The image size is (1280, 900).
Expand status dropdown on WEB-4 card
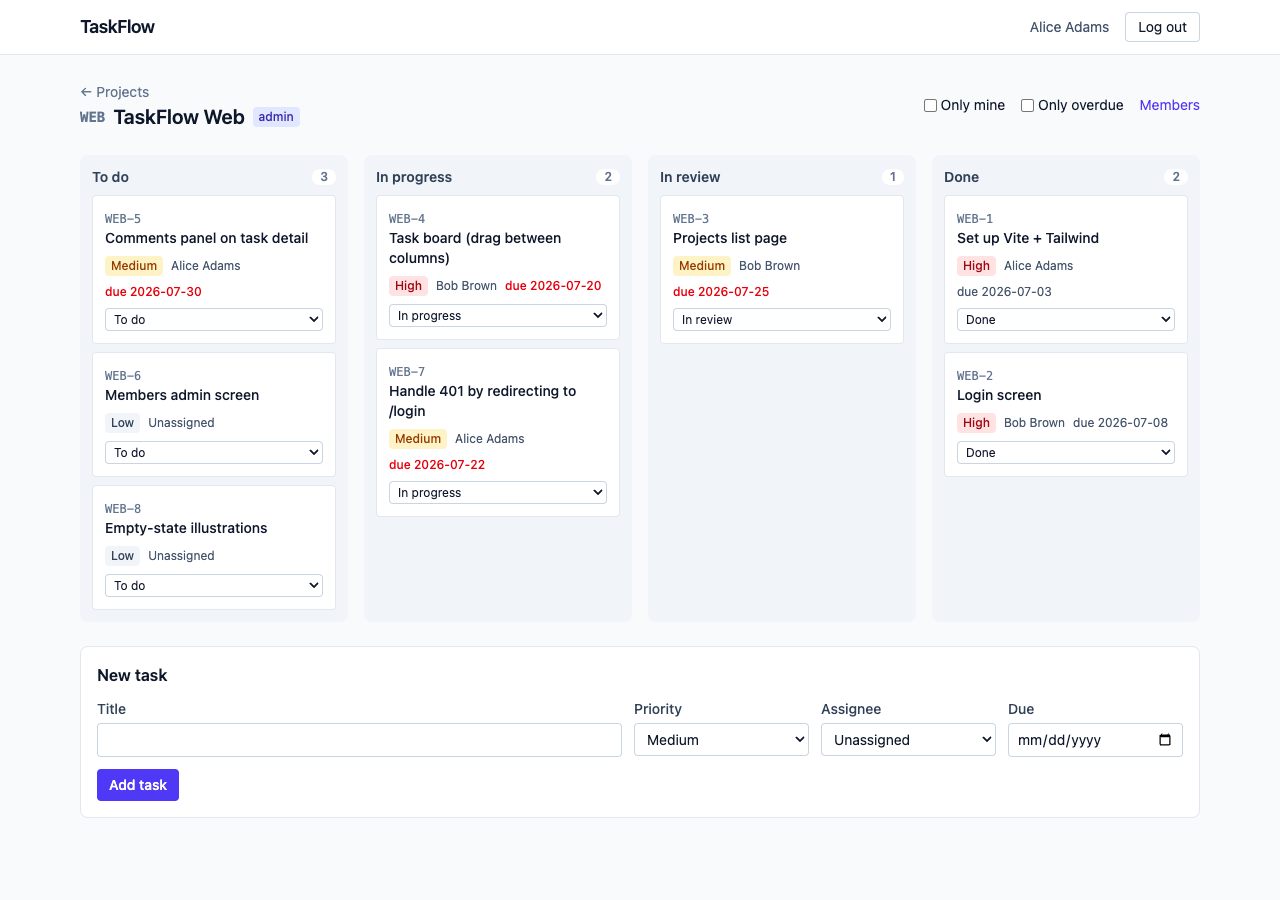click(498, 316)
